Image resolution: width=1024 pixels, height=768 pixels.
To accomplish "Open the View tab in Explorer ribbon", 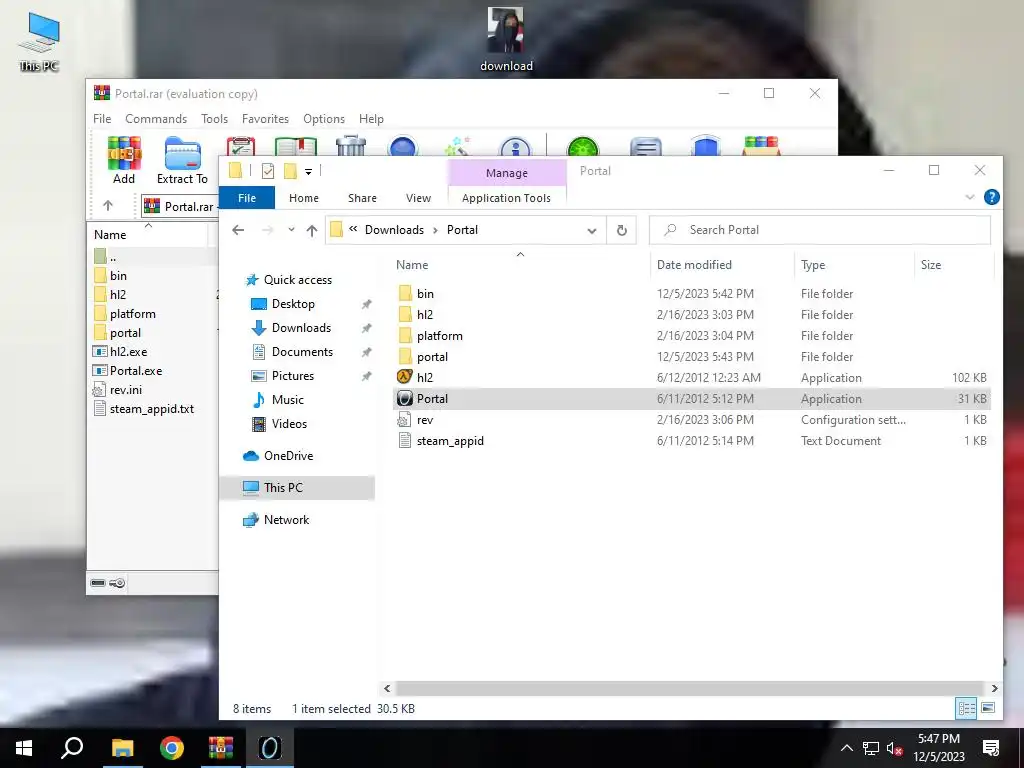I will point(418,198).
